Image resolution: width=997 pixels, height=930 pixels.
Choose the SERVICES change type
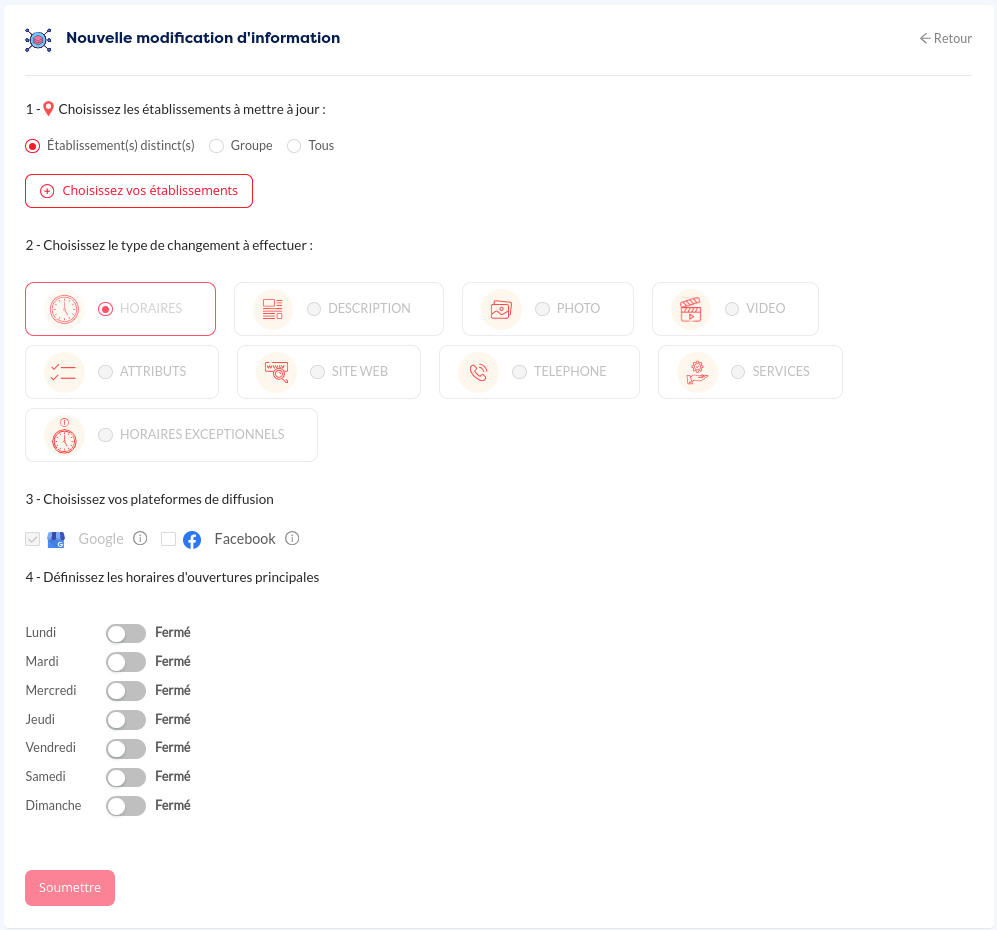(x=738, y=372)
